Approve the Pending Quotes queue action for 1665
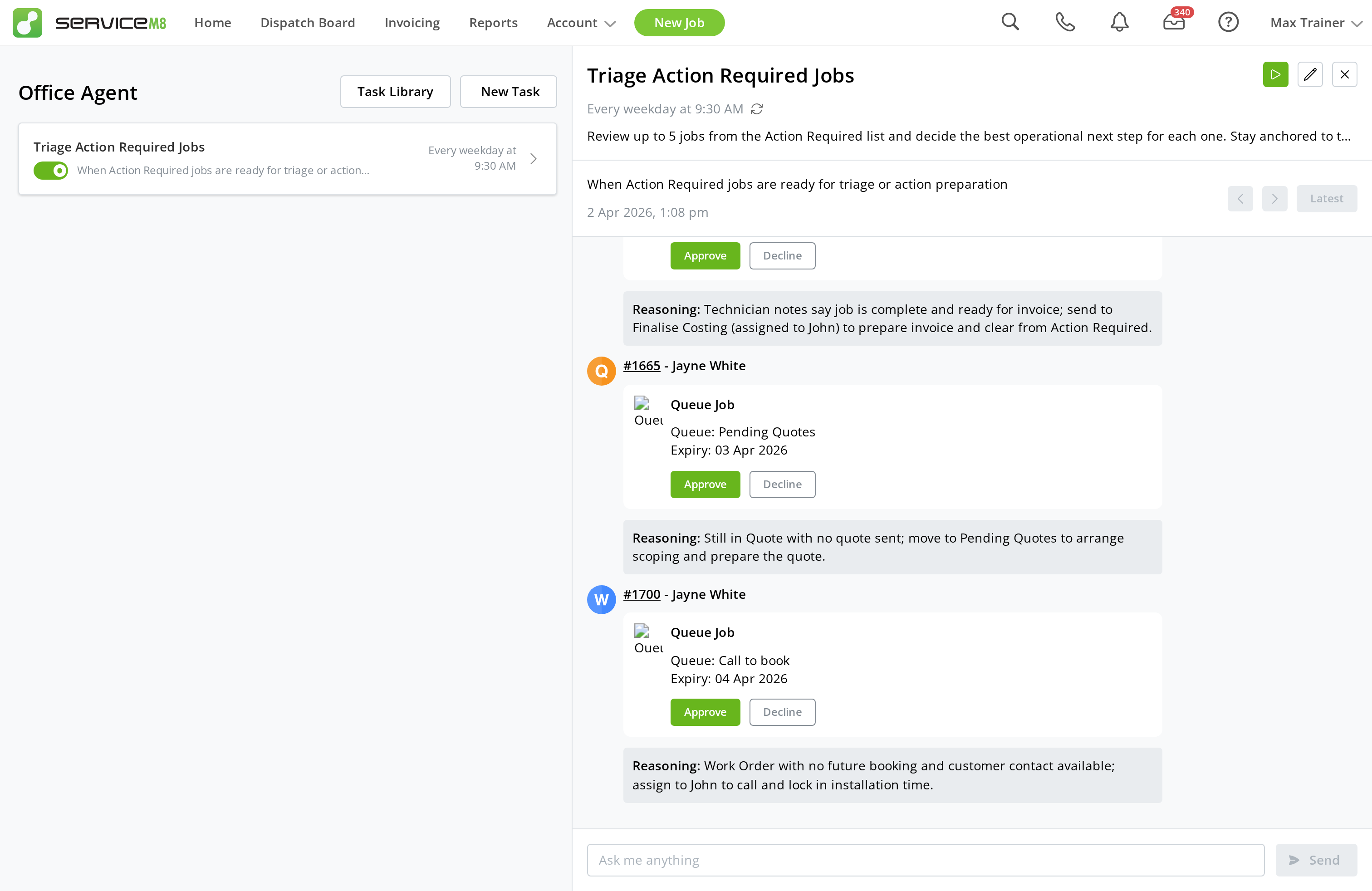Screen dimensions: 1372x891 [x=705, y=484]
